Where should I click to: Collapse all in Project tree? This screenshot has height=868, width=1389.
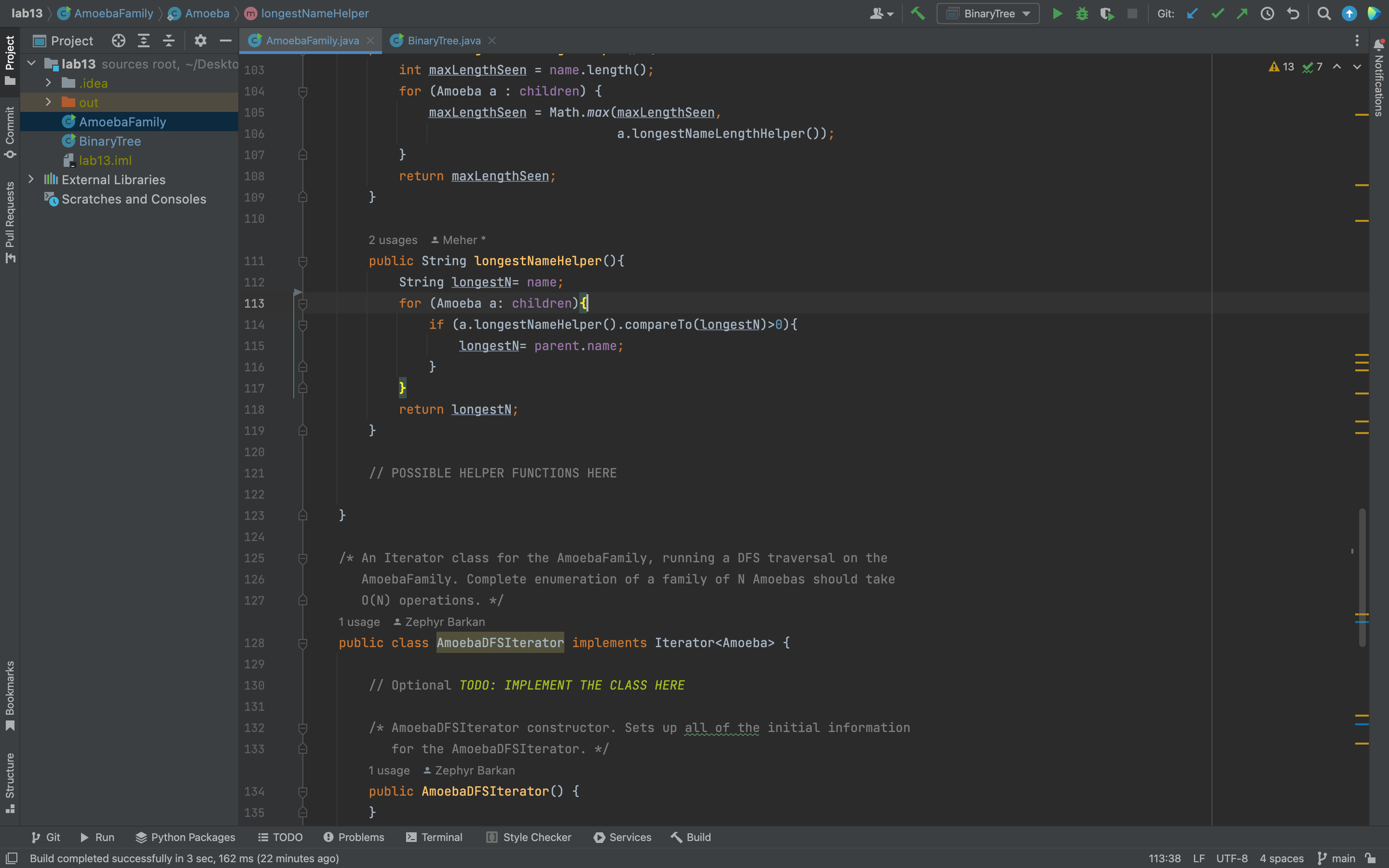pos(168,41)
